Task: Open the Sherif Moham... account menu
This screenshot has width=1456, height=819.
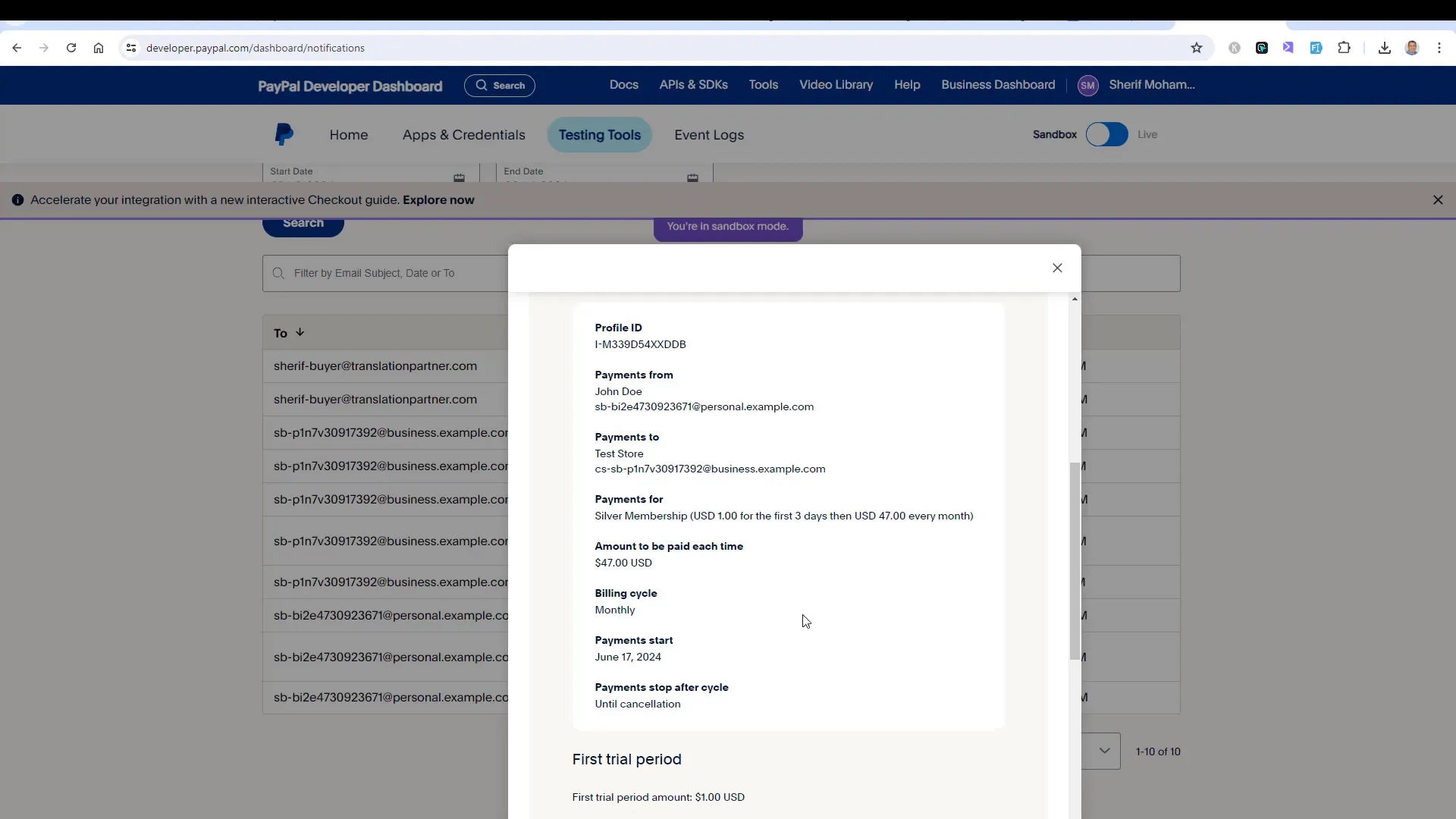Action: [x=1151, y=85]
